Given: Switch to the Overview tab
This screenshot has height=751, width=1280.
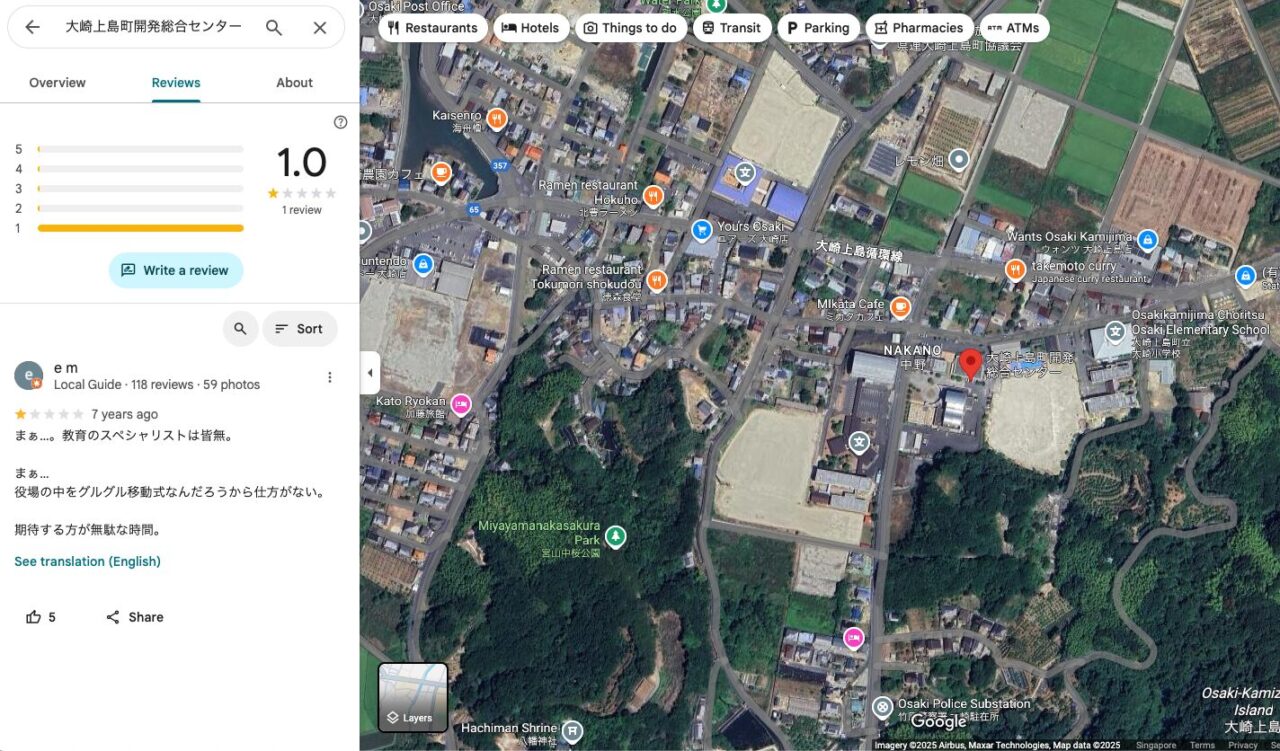Looking at the screenshot, I should click(x=57, y=83).
